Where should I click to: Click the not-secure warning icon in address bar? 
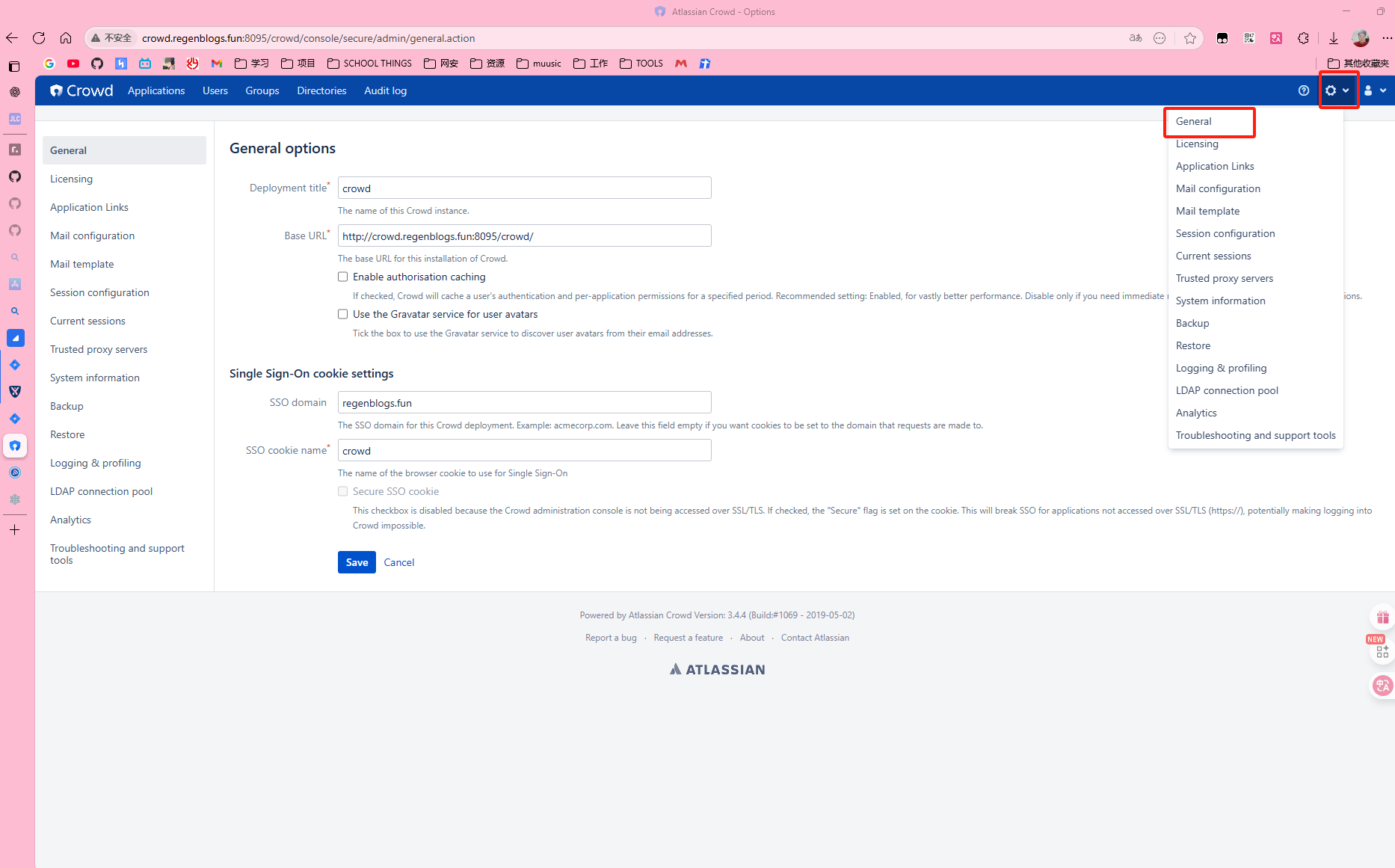96,38
